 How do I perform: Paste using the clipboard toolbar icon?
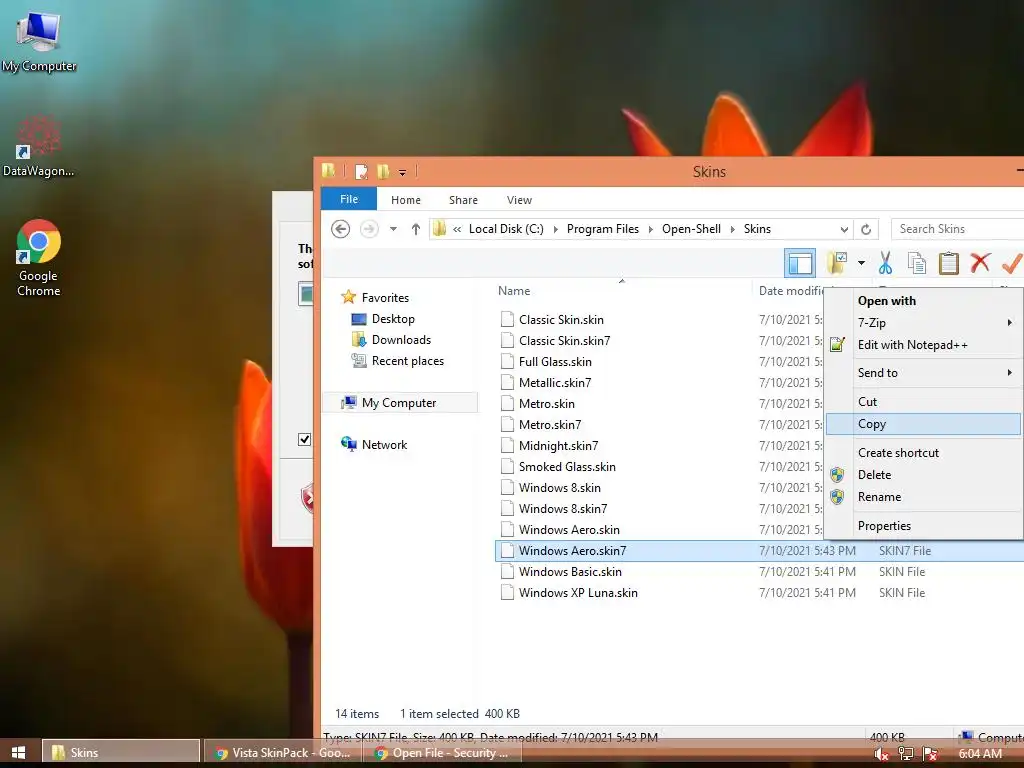(x=948, y=263)
